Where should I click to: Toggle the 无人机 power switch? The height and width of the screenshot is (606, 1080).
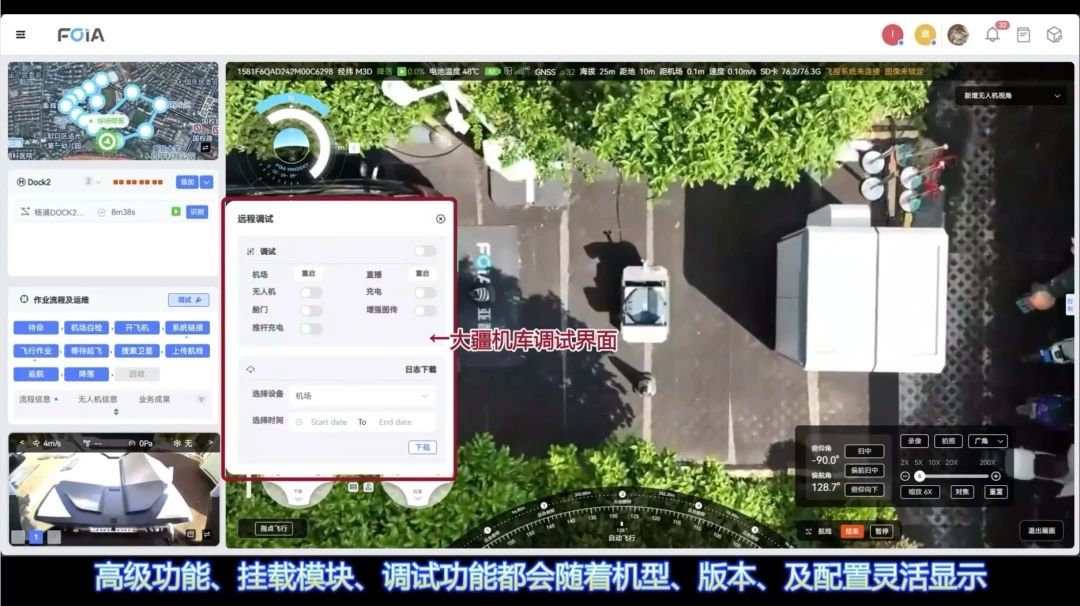311,292
